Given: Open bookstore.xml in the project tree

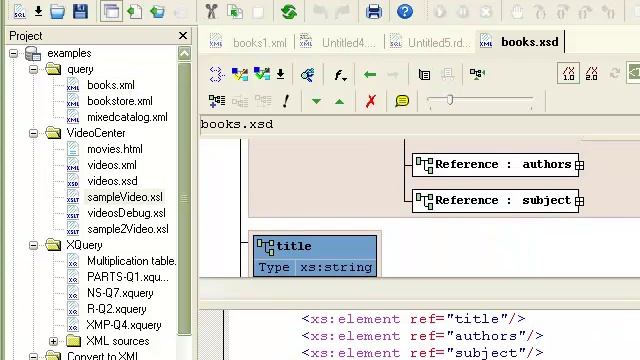Looking at the screenshot, I should click(120, 101).
